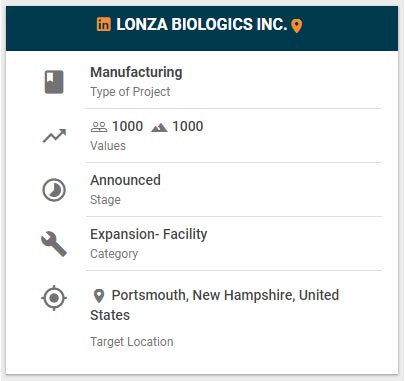Click the wrench icon beside Category
The width and height of the screenshot is (405, 381).
pyautogui.click(x=54, y=244)
